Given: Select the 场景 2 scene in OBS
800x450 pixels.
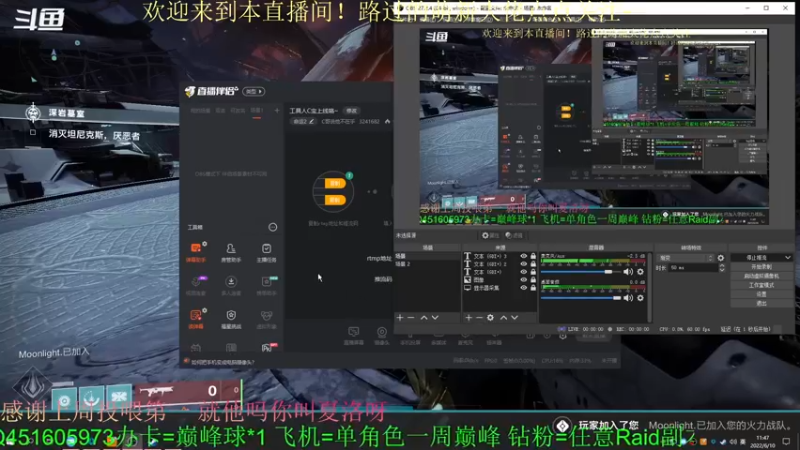Looking at the screenshot, I should [427, 264].
